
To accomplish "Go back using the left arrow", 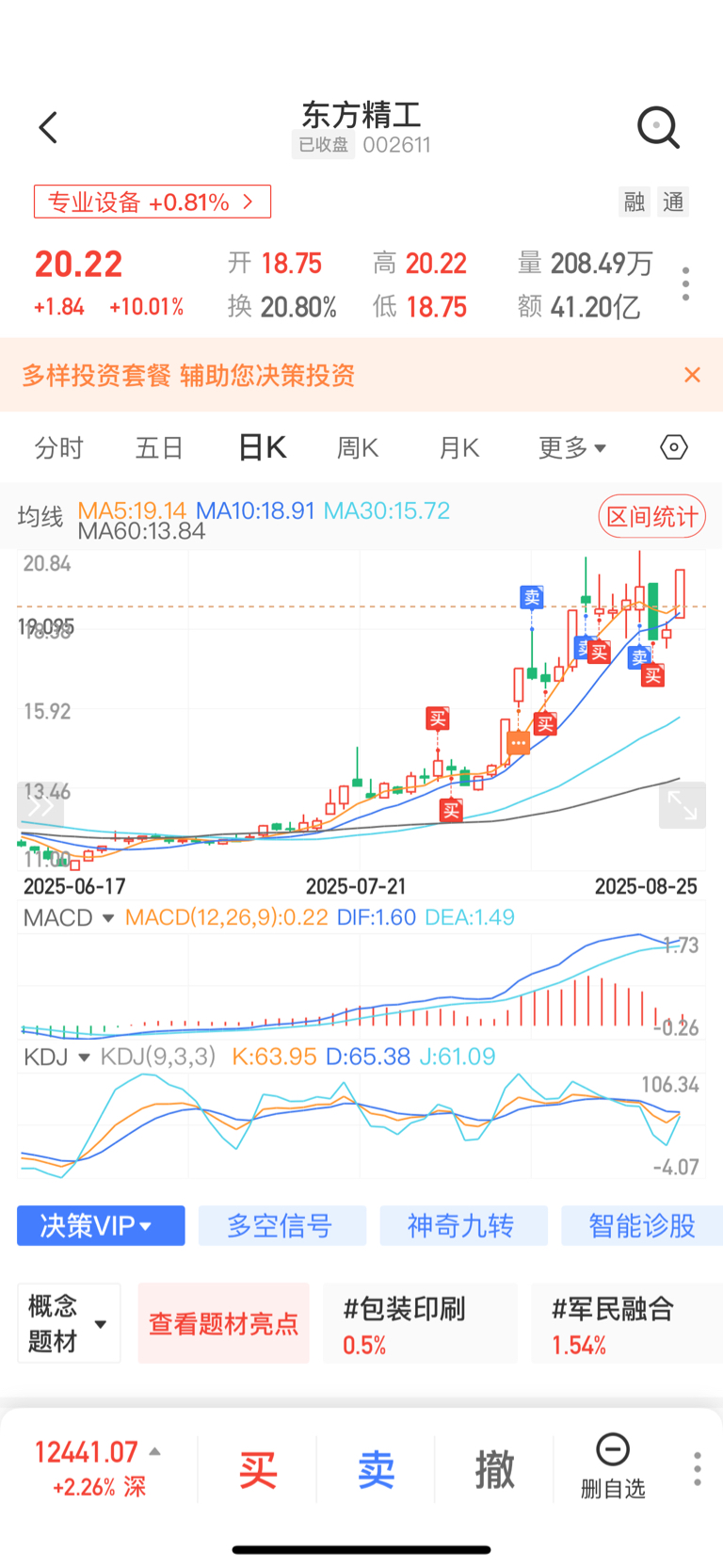I will (x=48, y=128).
